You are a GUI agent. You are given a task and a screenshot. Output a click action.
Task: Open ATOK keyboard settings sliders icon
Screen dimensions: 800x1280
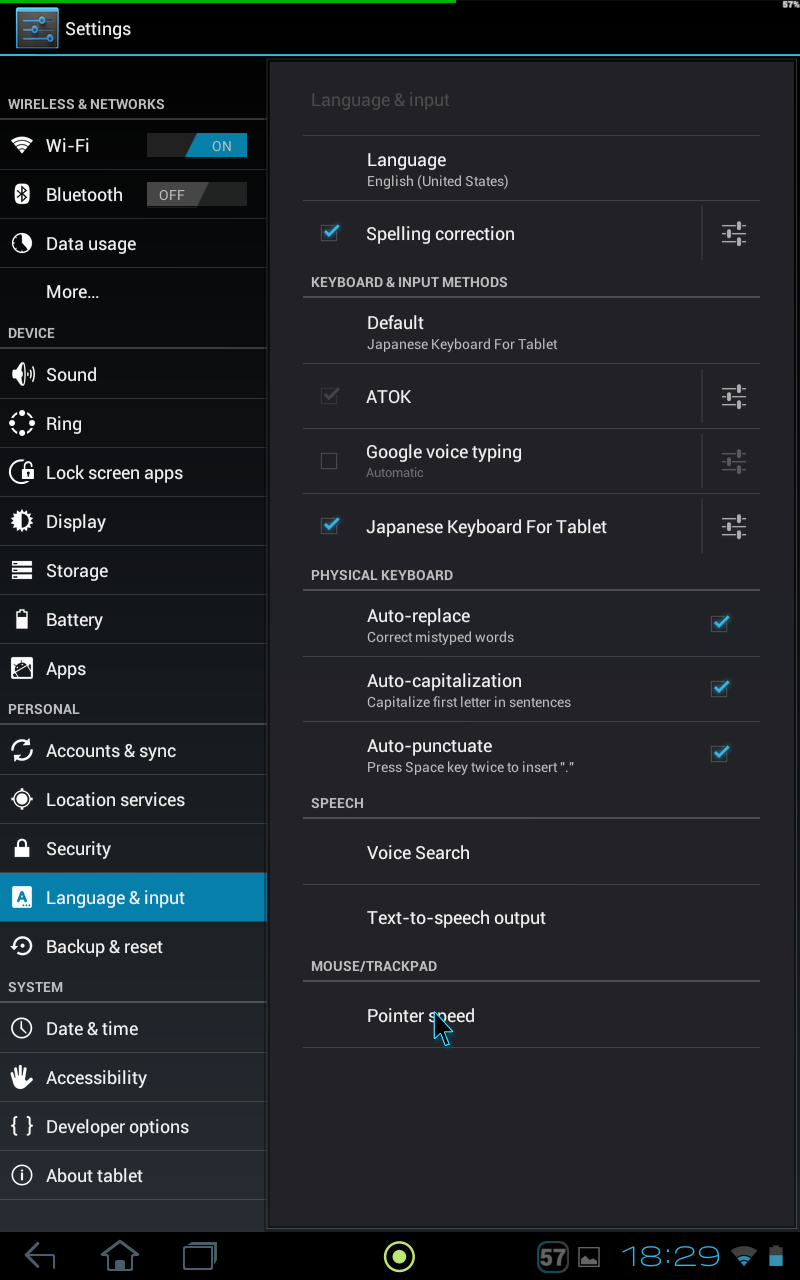tap(734, 397)
